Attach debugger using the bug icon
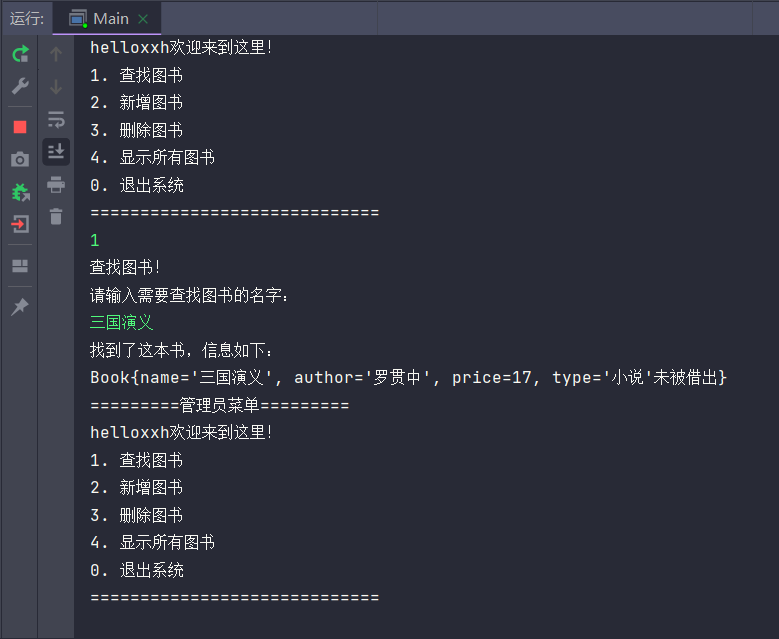Image resolution: width=779 pixels, height=639 pixels. coord(20,191)
